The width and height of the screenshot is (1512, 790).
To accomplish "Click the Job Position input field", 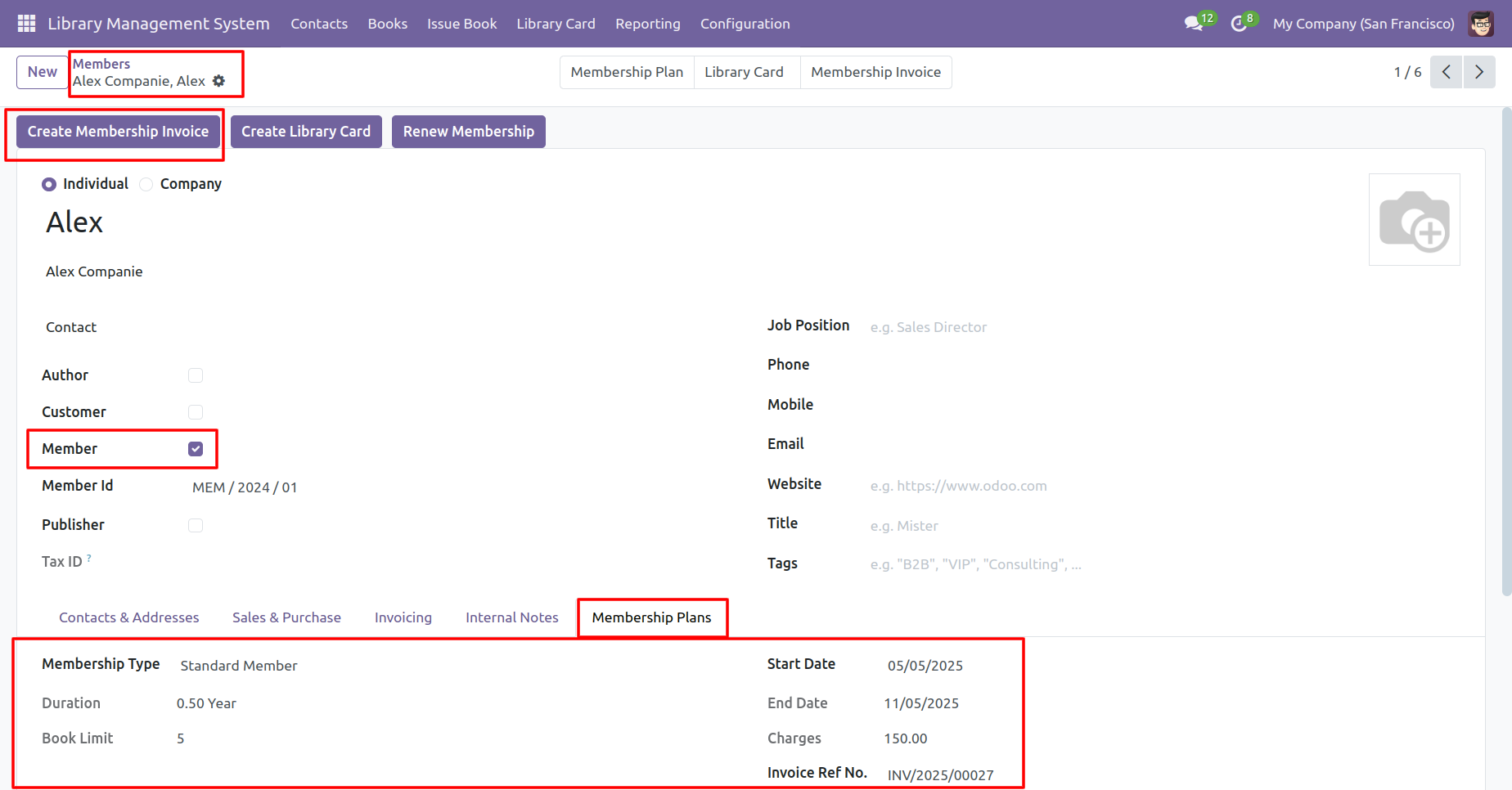I will [x=982, y=327].
